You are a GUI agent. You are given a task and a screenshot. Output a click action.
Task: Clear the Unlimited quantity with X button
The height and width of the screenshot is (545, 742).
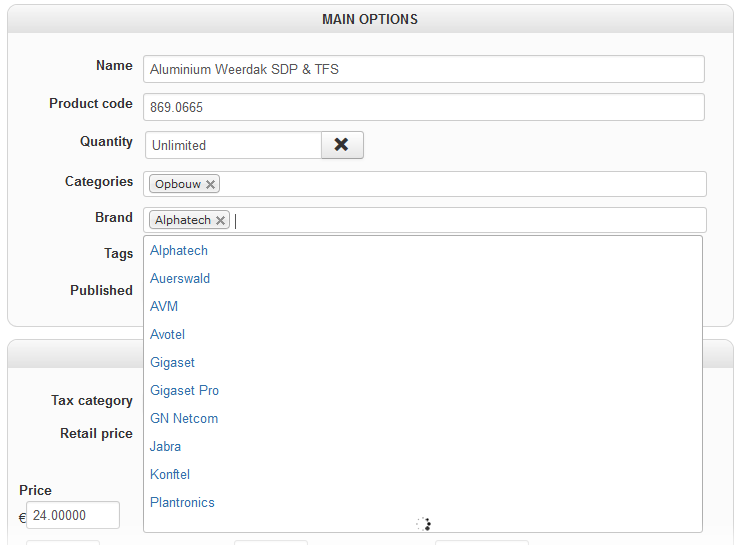coord(342,145)
